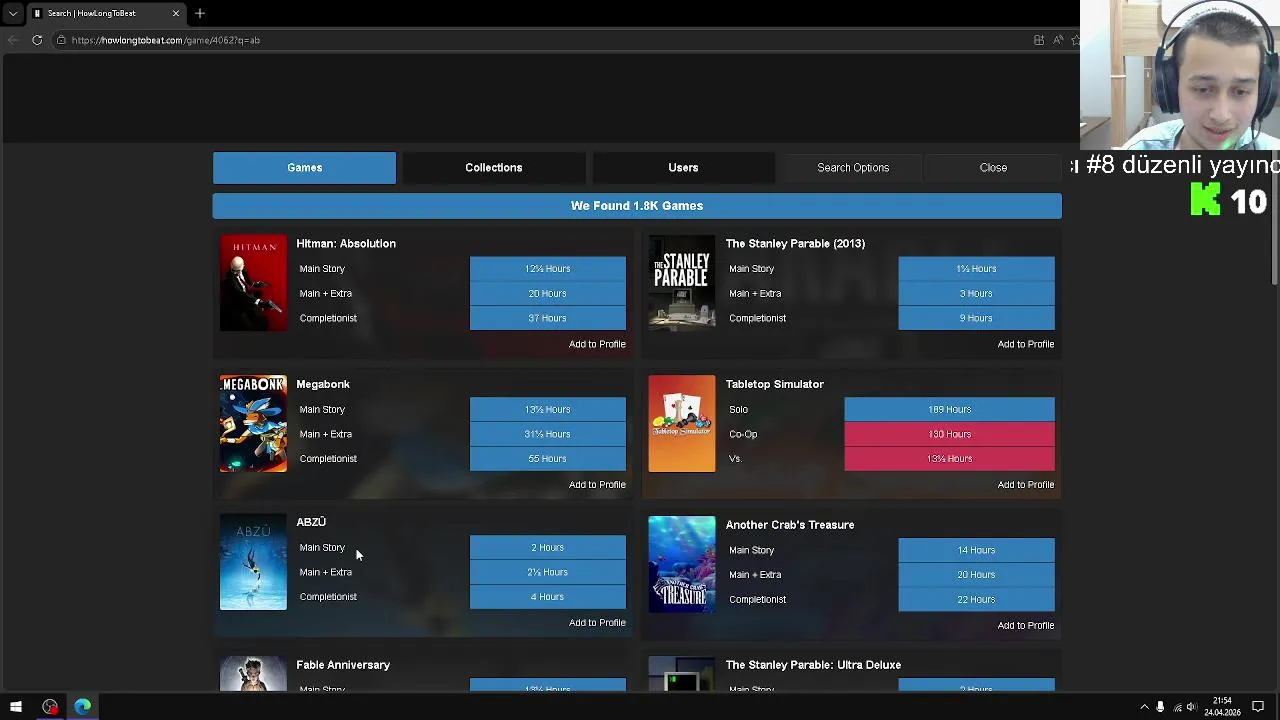
Task: Open The Stanley Parable (2013) title link
Action: (795, 244)
